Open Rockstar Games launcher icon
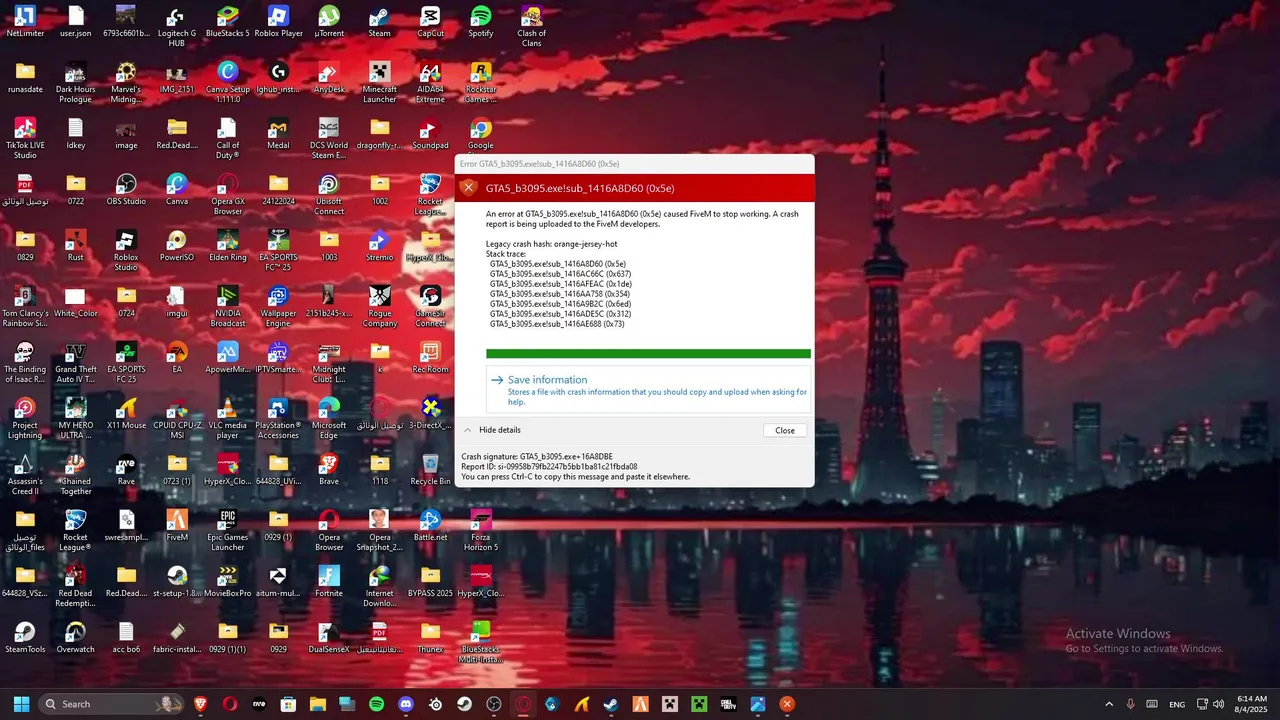Screen dimensions: 1280x720 [481, 82]
